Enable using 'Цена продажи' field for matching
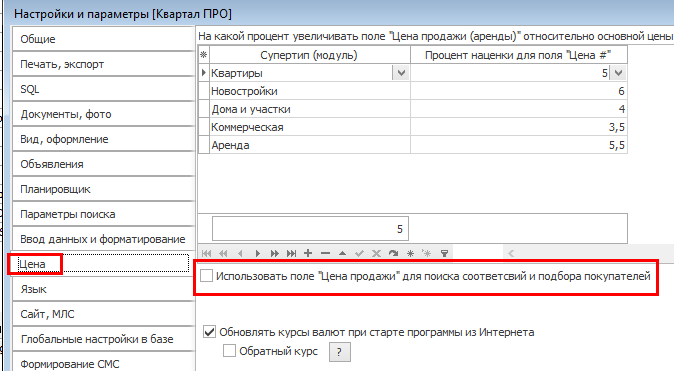The width and height of the screenshot is (674, 371). (x=206, y=276)
